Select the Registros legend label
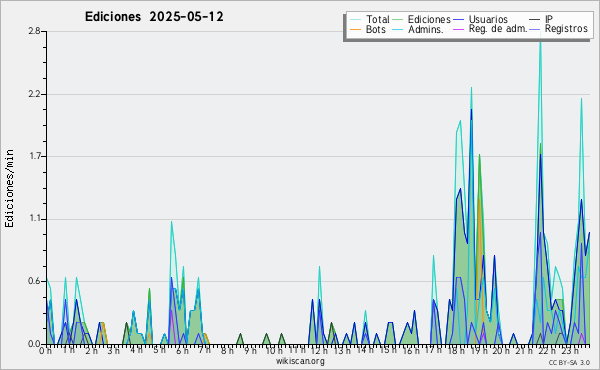The width and height of the screenshot is (600, 370). 566,29
